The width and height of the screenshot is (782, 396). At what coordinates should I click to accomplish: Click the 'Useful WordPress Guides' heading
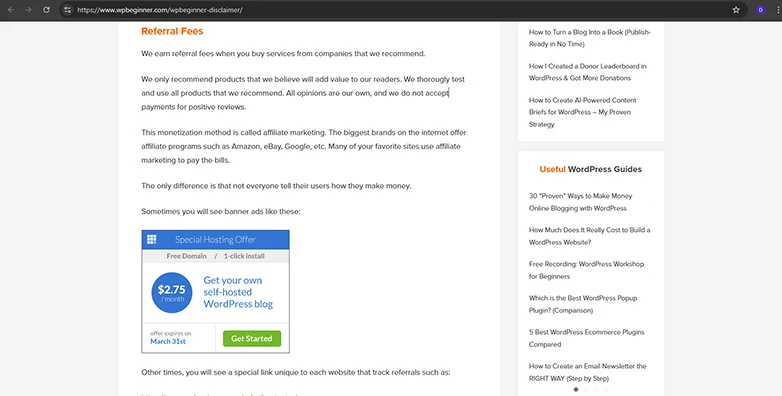point(590,169)
